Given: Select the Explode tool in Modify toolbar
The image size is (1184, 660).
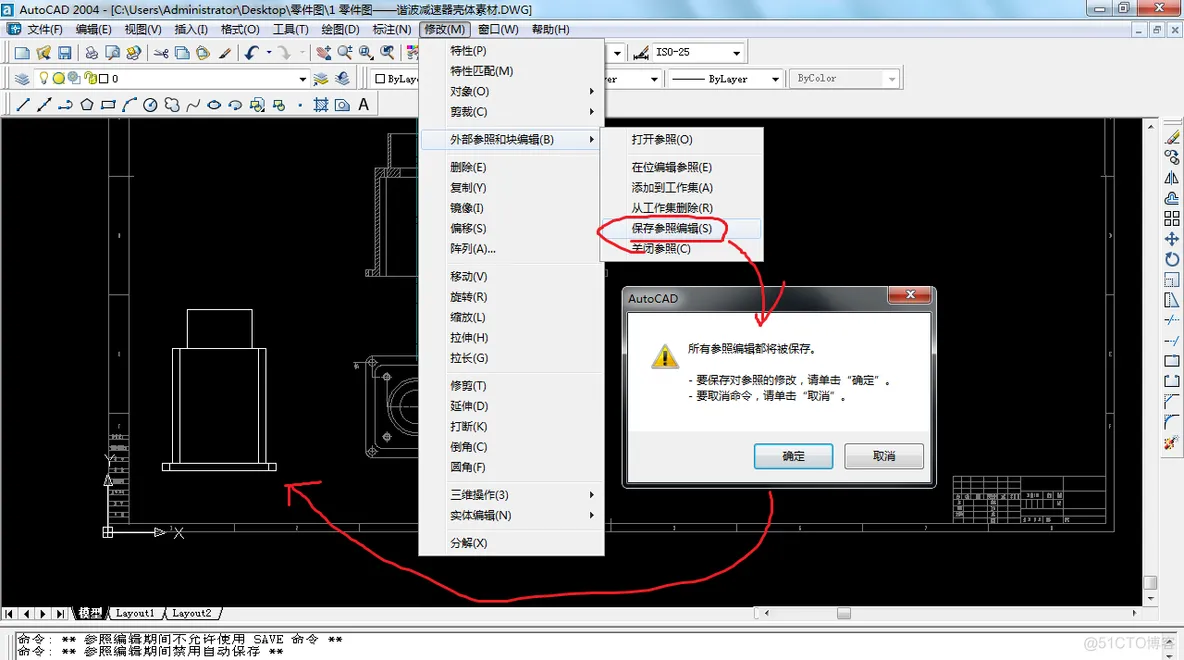Looking at the screenshot, I should [x=1172, y=443].
